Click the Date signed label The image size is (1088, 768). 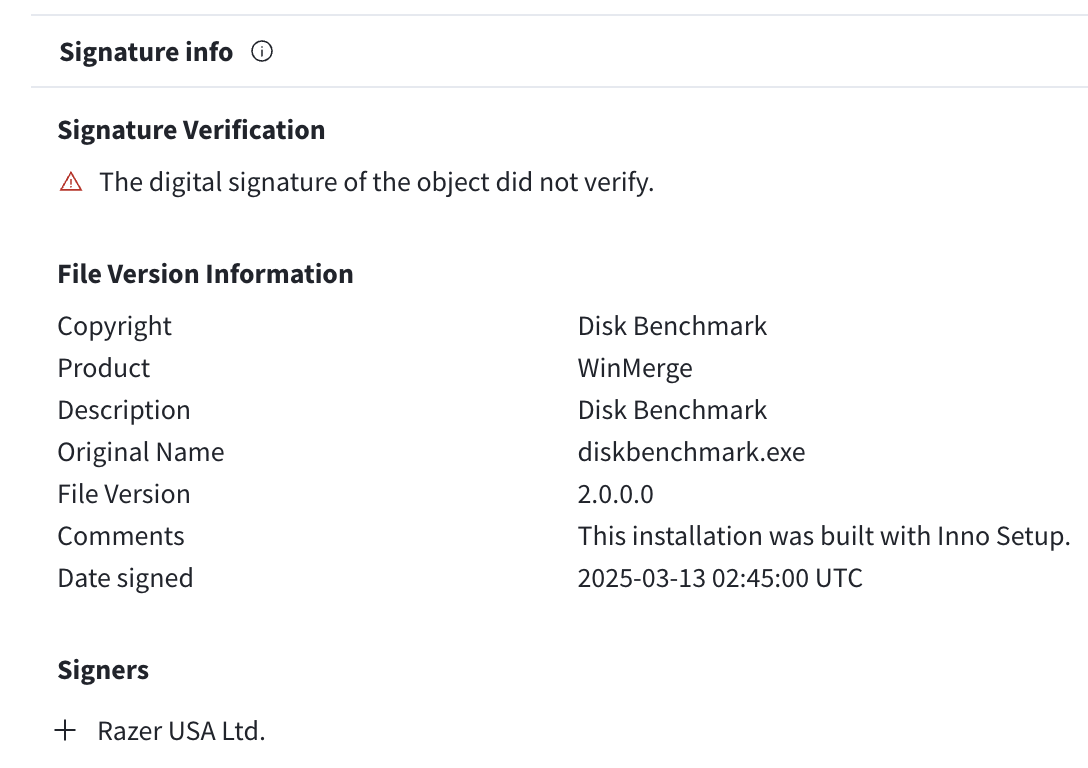(125, 579)
